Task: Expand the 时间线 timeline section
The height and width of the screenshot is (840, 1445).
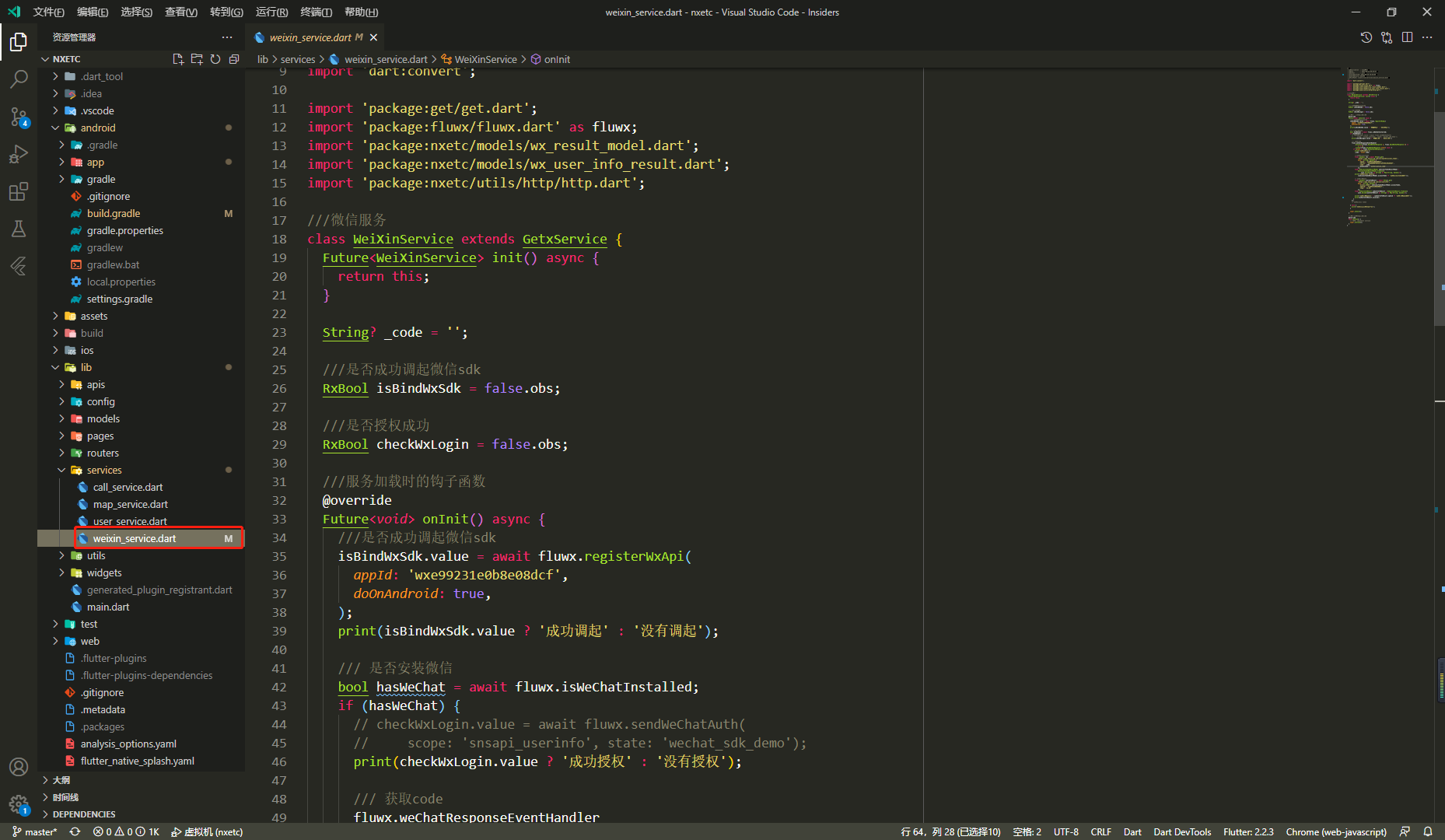Action: pyautogui.click(x=141, y=797)
